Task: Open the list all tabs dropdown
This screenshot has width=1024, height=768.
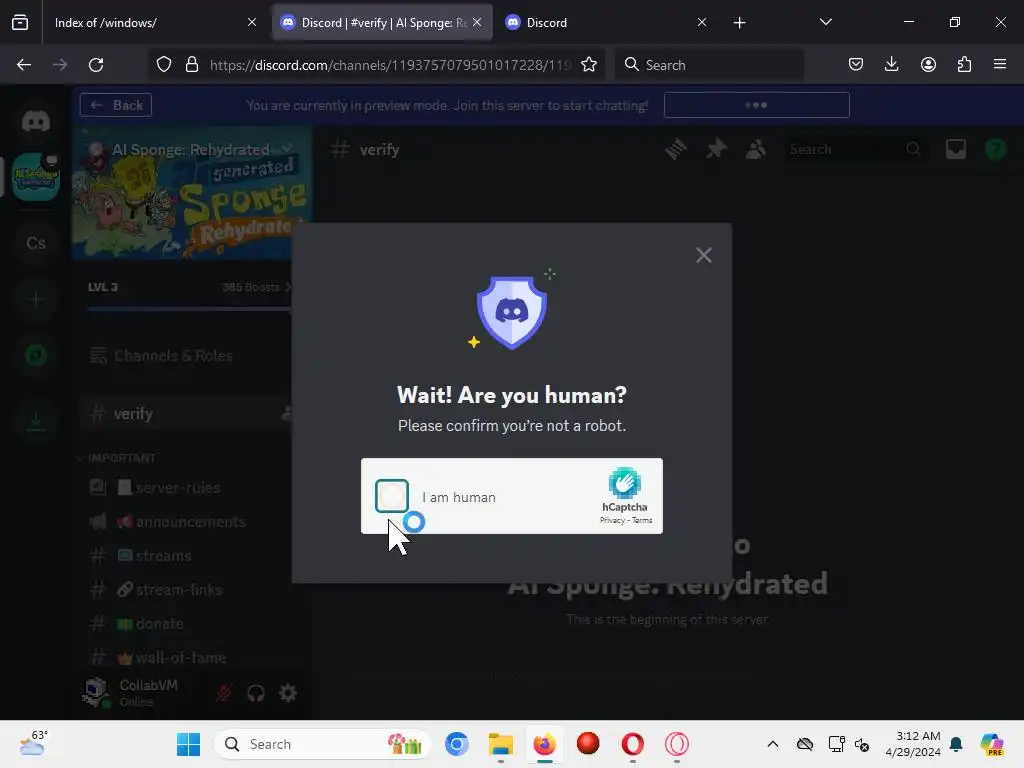Action: point(825,22)
